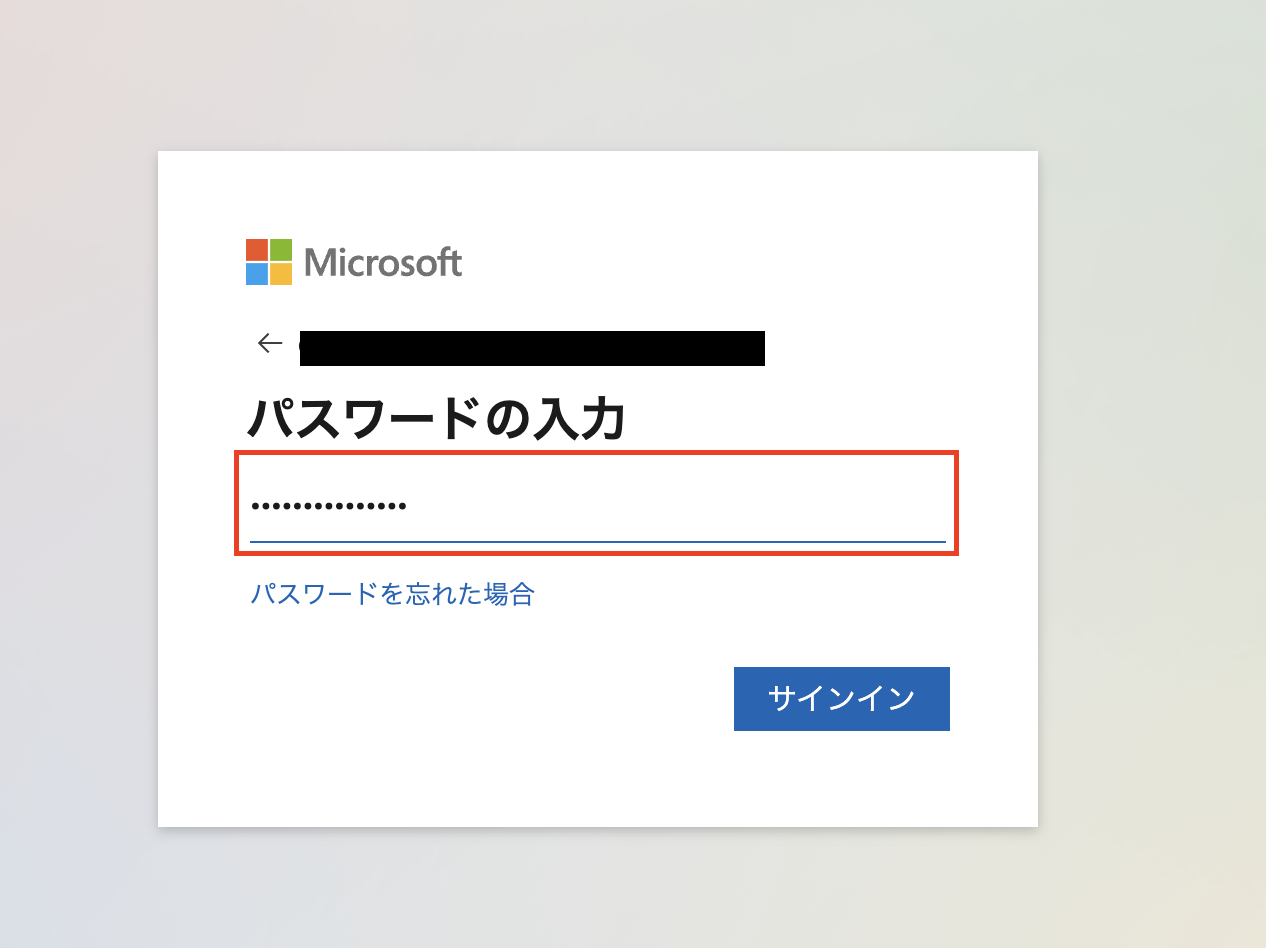Click the パスワードの入力 heading text

[436, 418]
